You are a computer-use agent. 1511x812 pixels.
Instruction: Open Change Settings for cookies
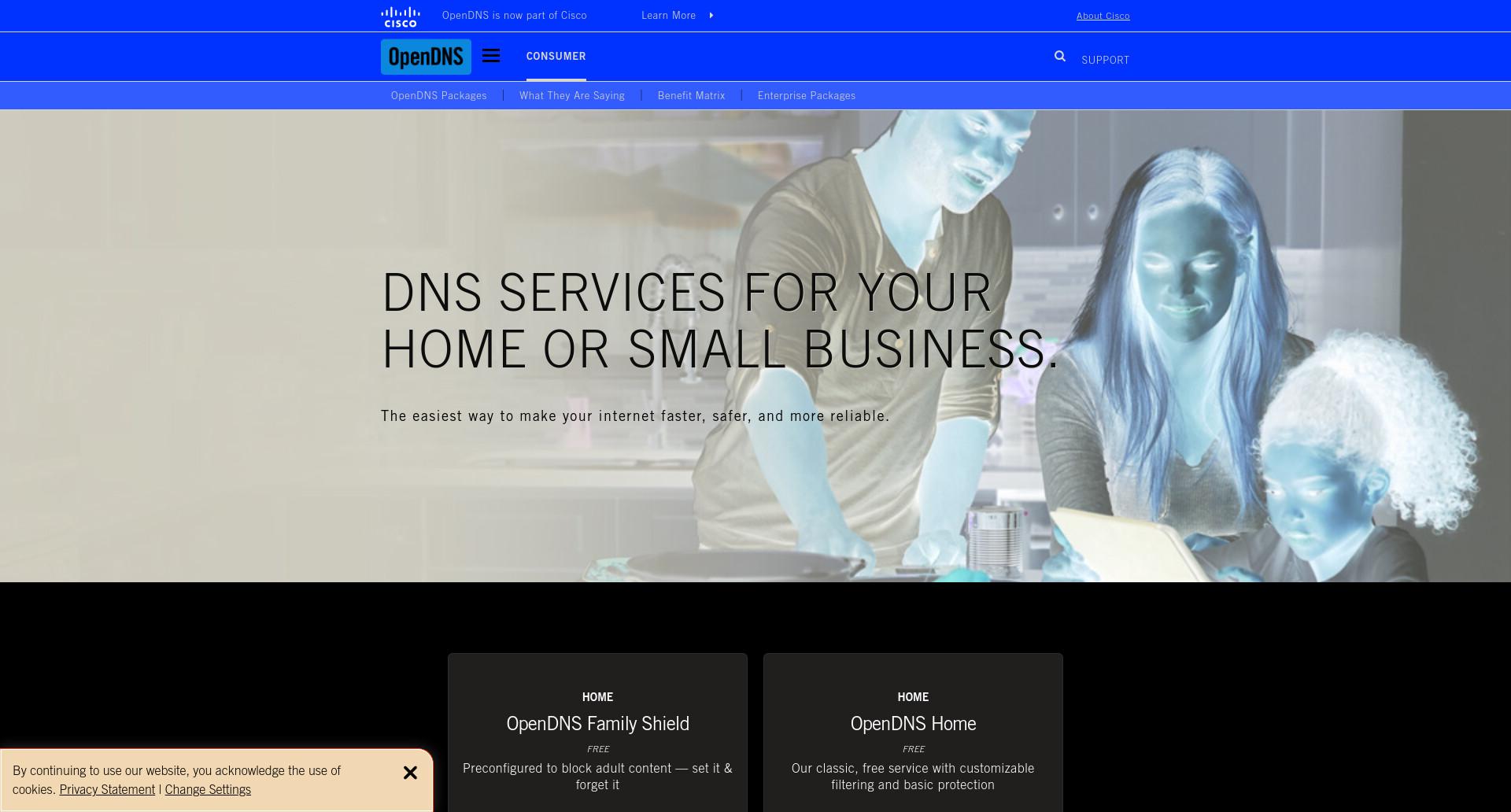point(208,789)
